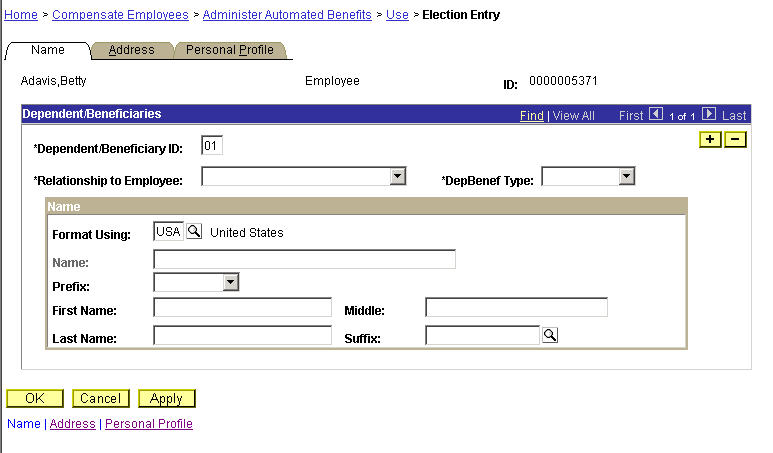Open the Compensate Employees breadcrumb link
The width and height of the screenshot is (773, 453).
coord(120,15)
